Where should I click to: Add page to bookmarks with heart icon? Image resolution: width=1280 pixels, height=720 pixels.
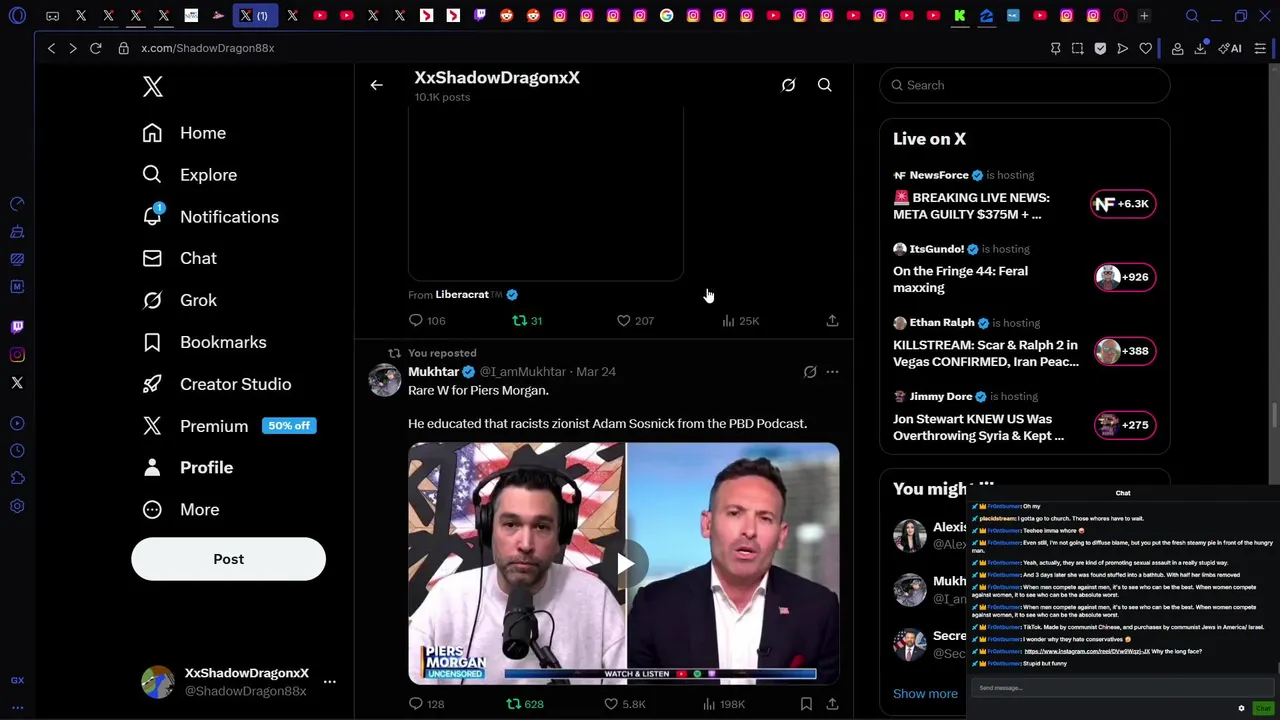[1145, 48]
